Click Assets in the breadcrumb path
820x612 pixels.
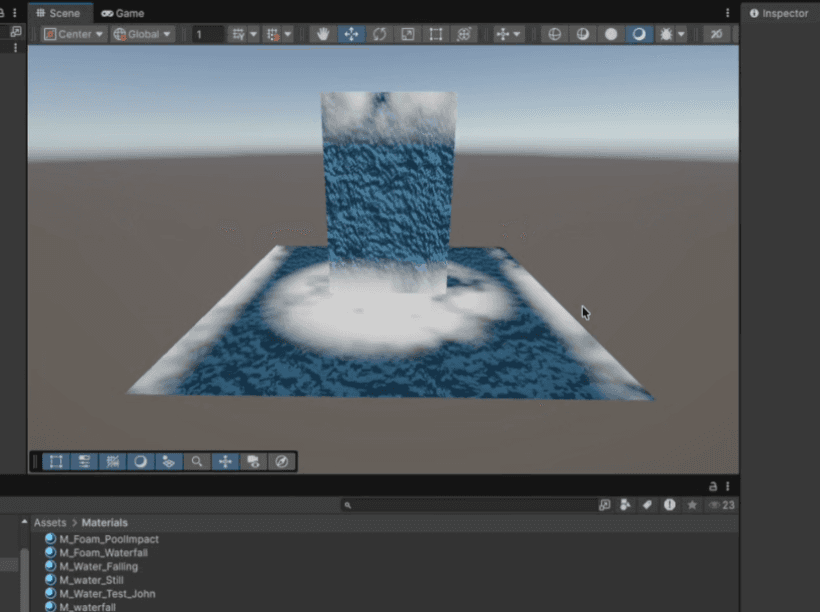50,523
